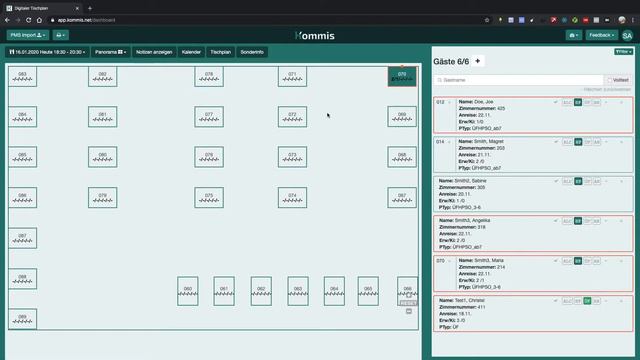Select table 088 on the floor plan

(x=22, y=279)
